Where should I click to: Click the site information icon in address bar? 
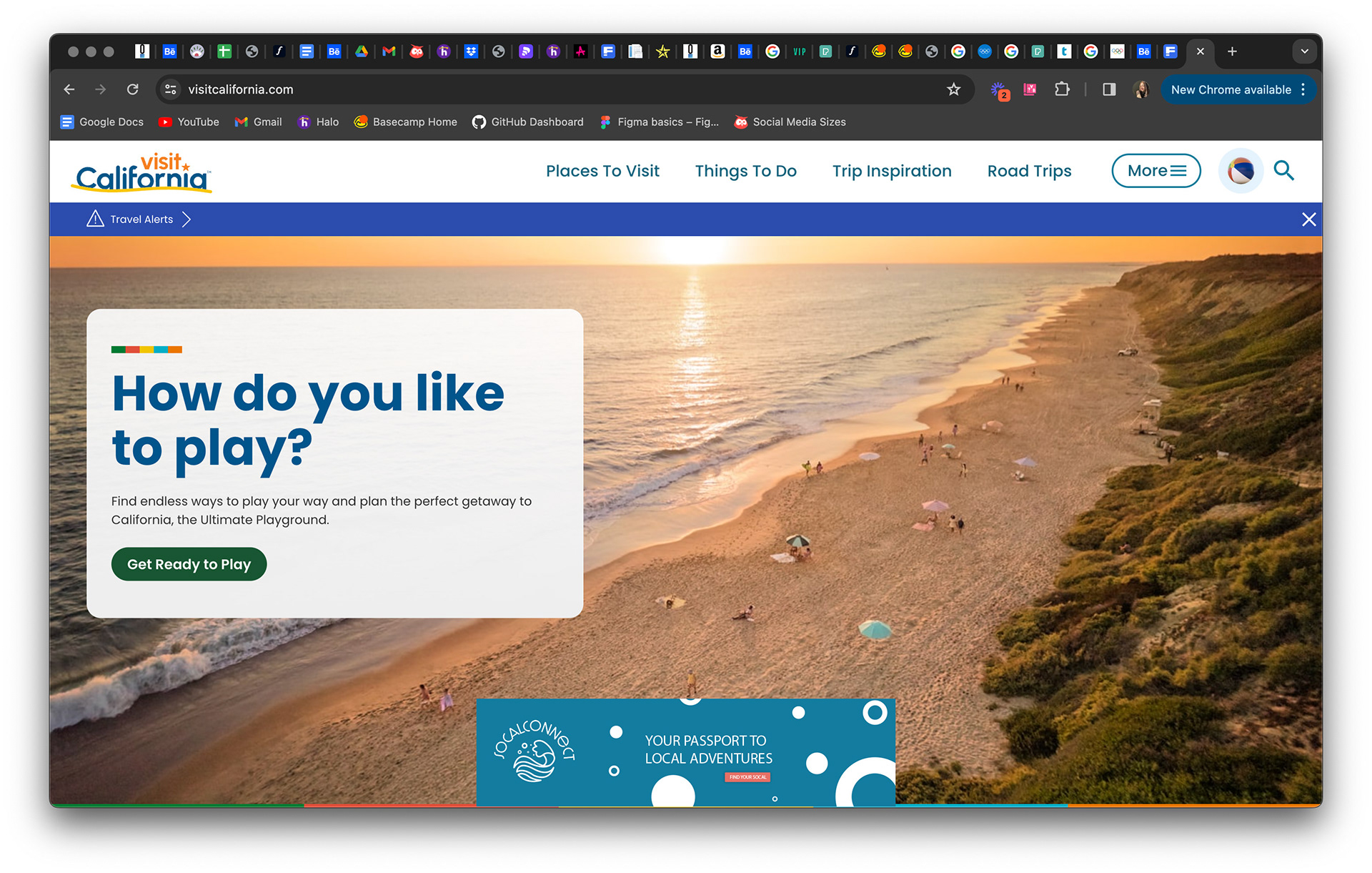171,89
